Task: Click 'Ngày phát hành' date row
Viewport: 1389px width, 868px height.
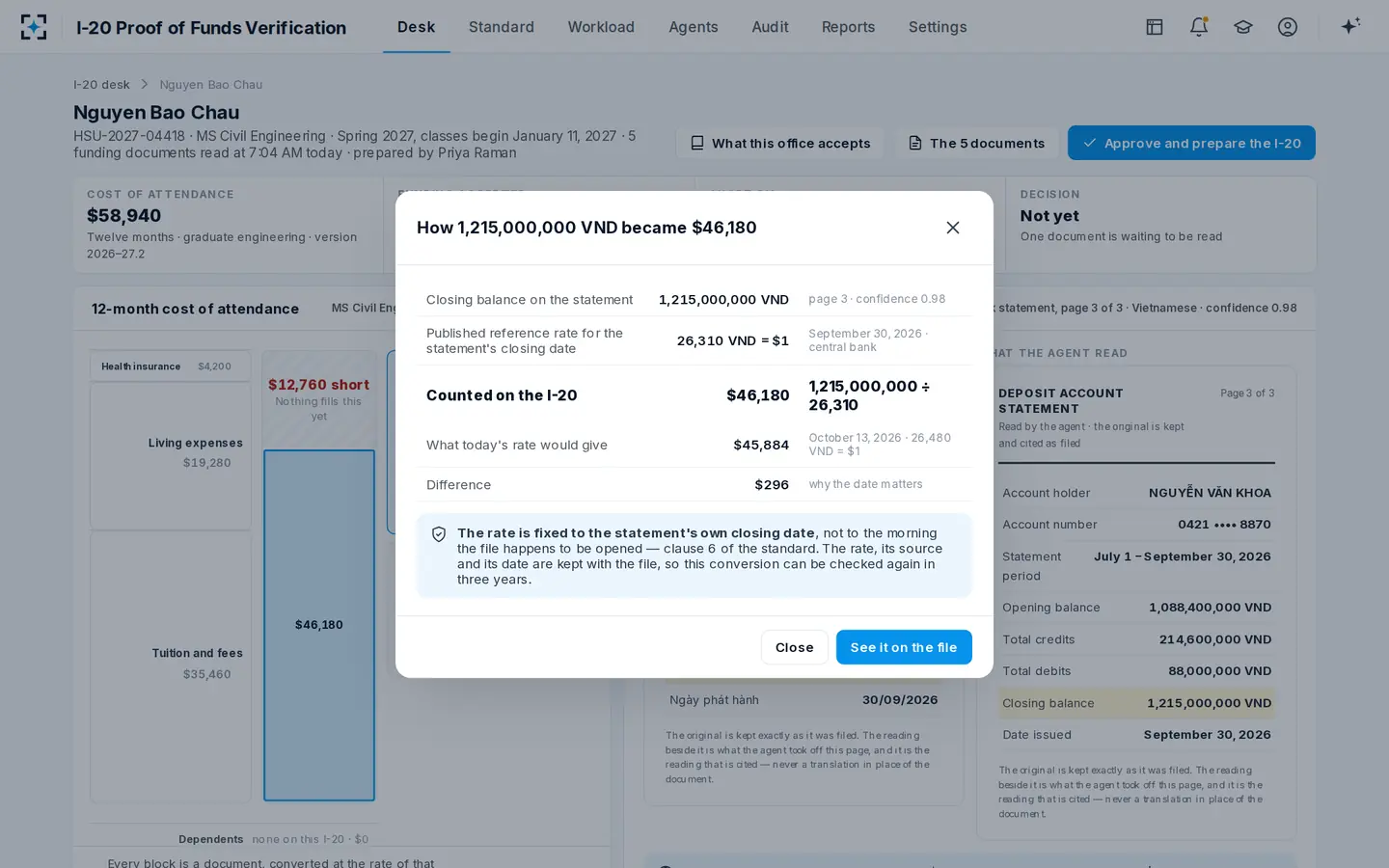Action: point(803,700)
